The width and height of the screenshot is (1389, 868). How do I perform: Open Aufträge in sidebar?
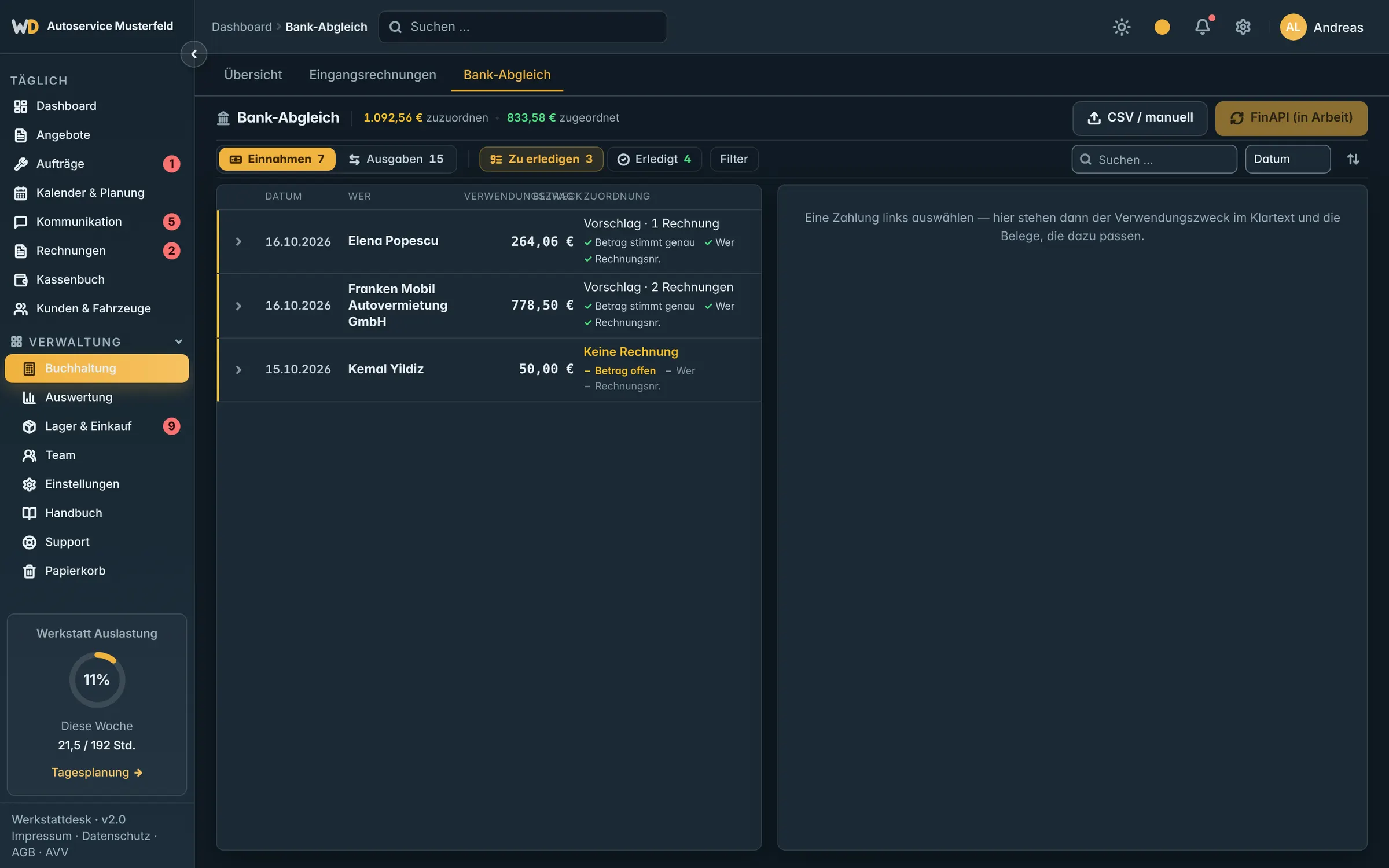[x=97, y=164]
